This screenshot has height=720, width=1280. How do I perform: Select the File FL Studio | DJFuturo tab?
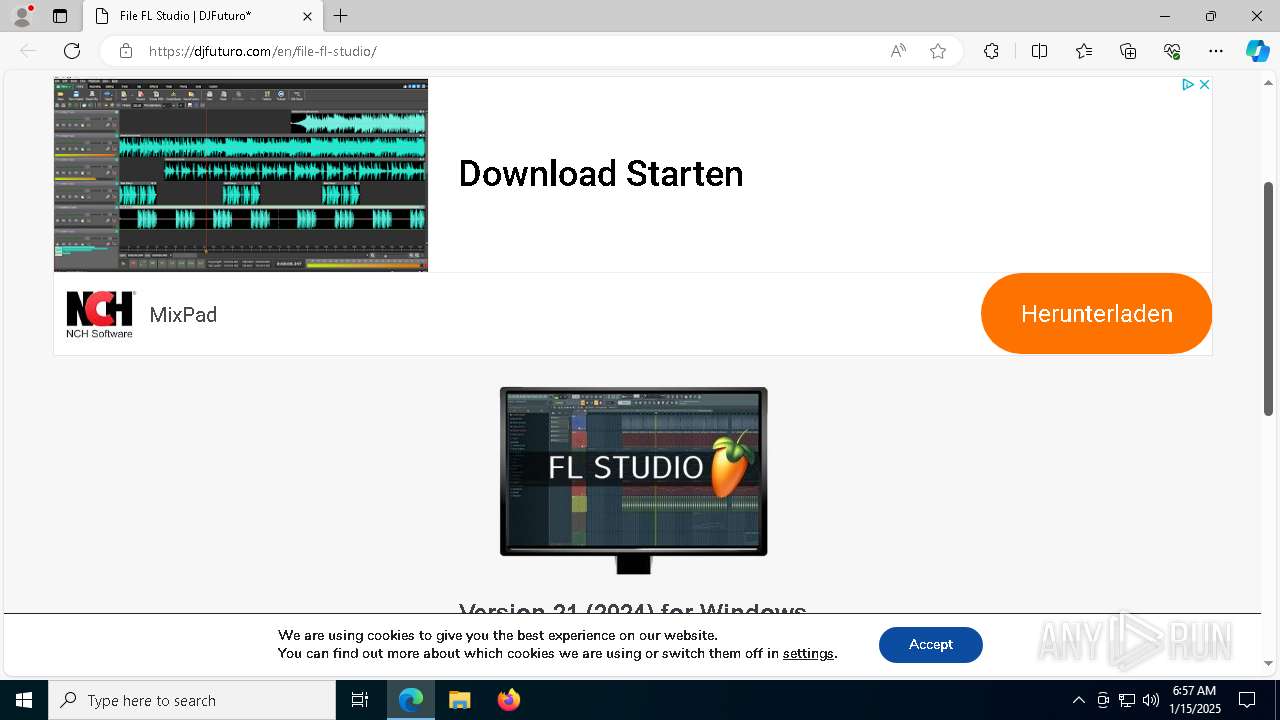coord(203,16)
